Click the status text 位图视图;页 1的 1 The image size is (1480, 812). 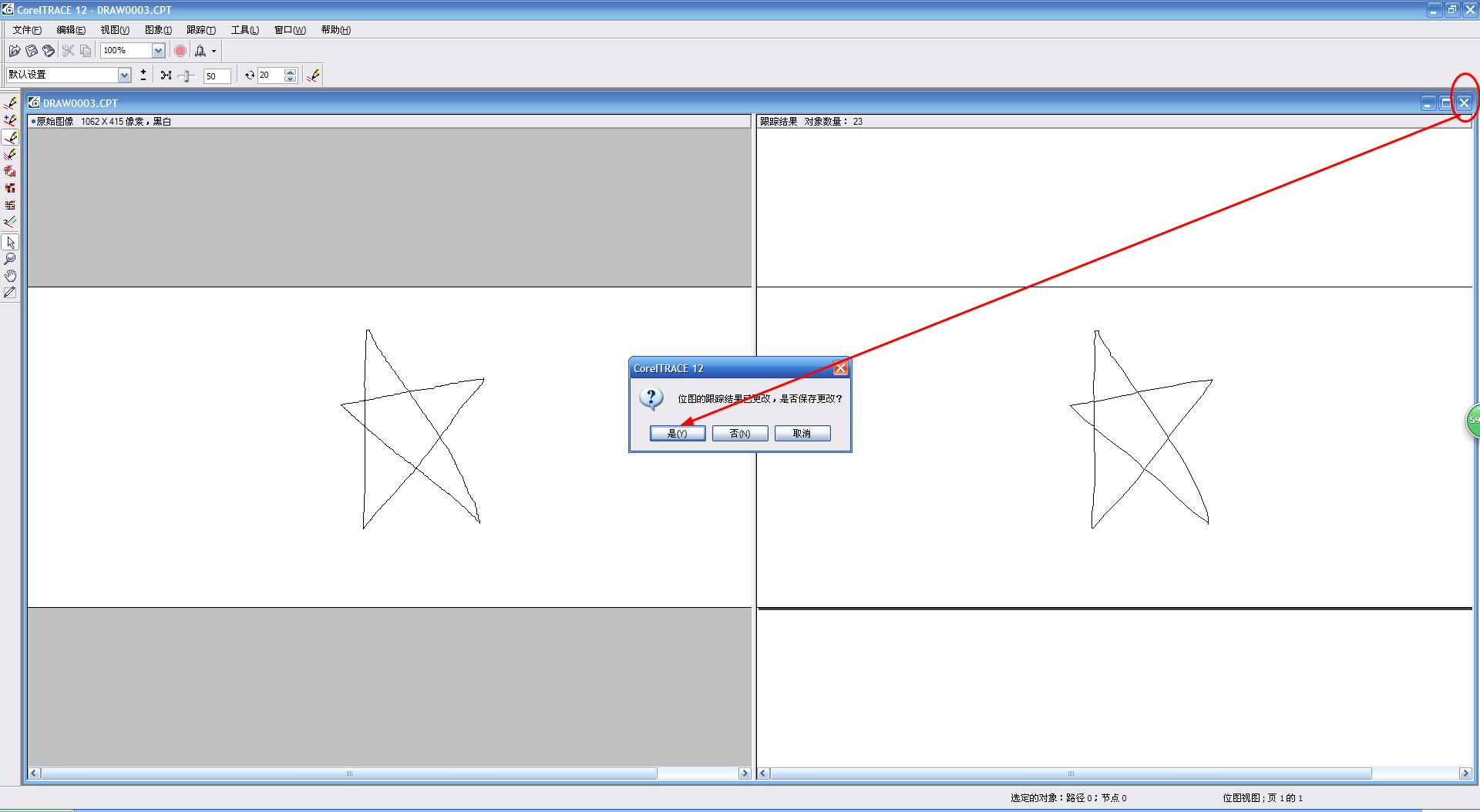tap(1263, 798)
